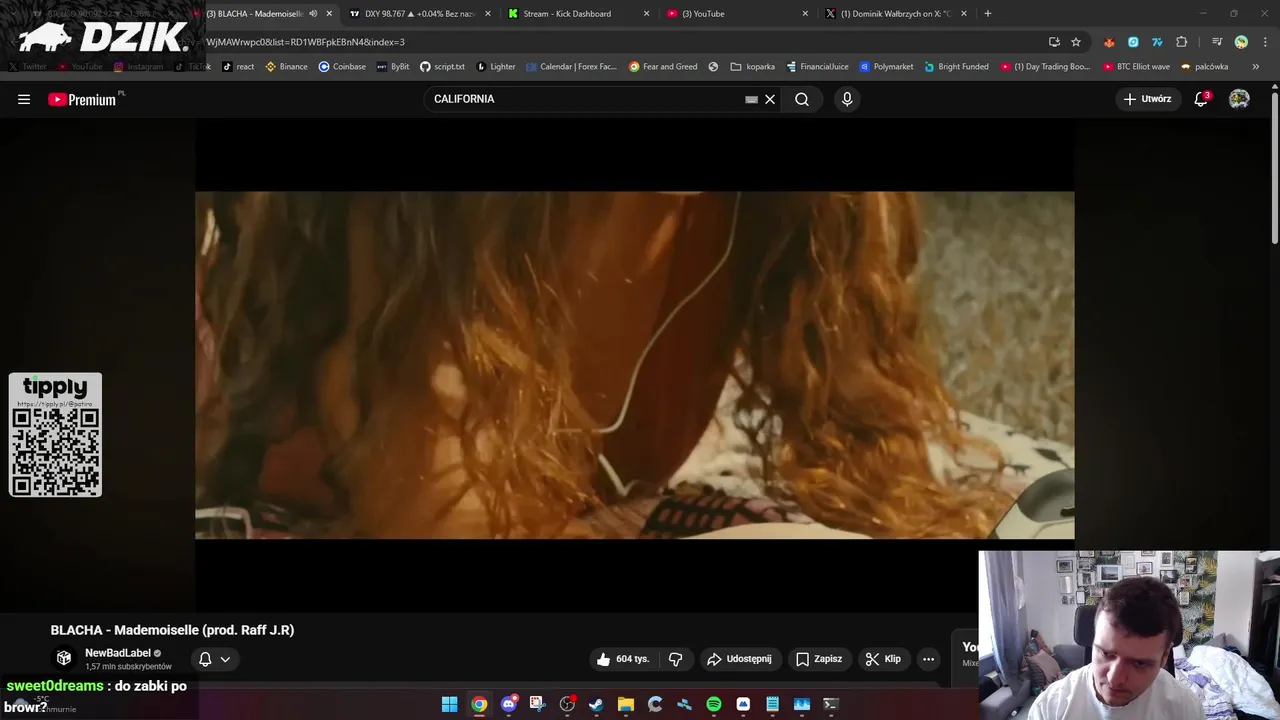The width and height of the screenshot is (1280, 720).
Task: Open OBS Studio from the taskbar
Action: tap(567, 704)
